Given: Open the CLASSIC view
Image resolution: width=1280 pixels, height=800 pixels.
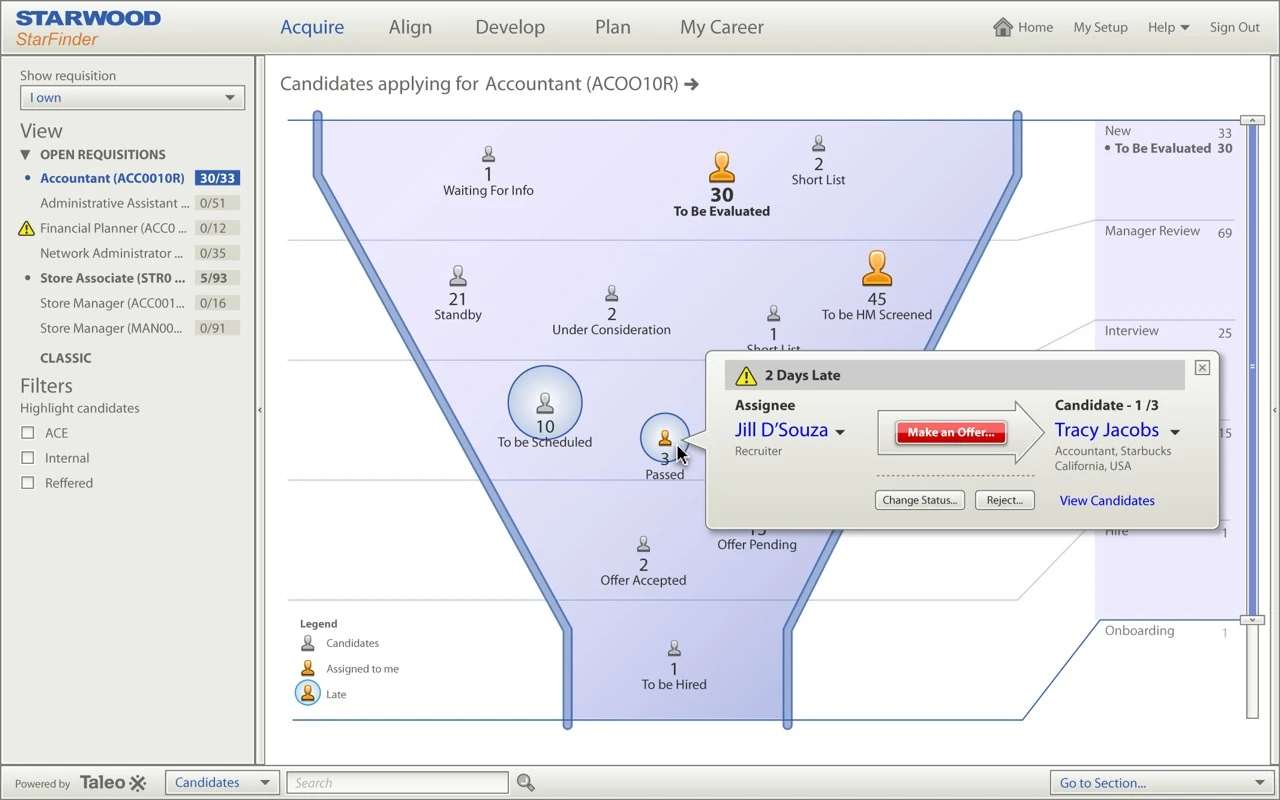Looking at the screenshot, I should click(65, 358).
